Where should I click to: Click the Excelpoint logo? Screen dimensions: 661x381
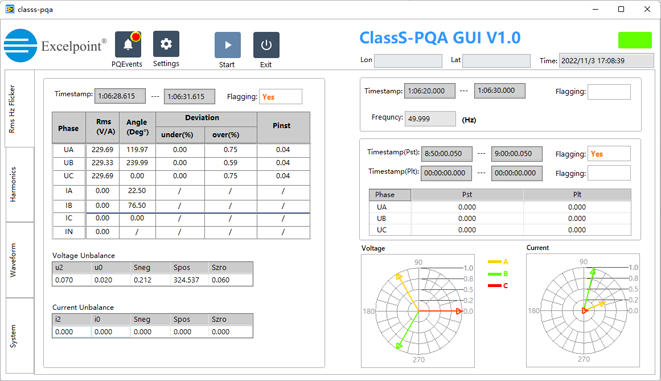[55, 46]
